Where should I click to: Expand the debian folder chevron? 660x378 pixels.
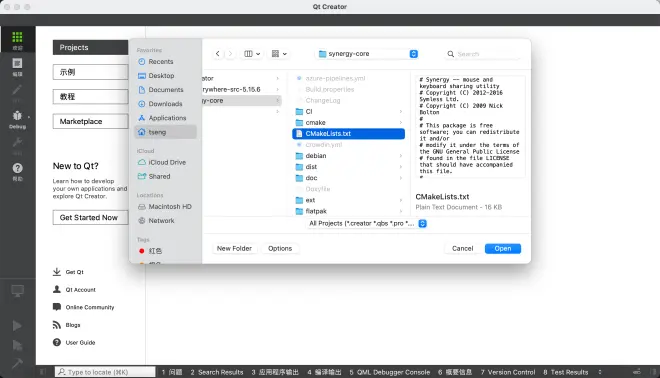[401, 156]
